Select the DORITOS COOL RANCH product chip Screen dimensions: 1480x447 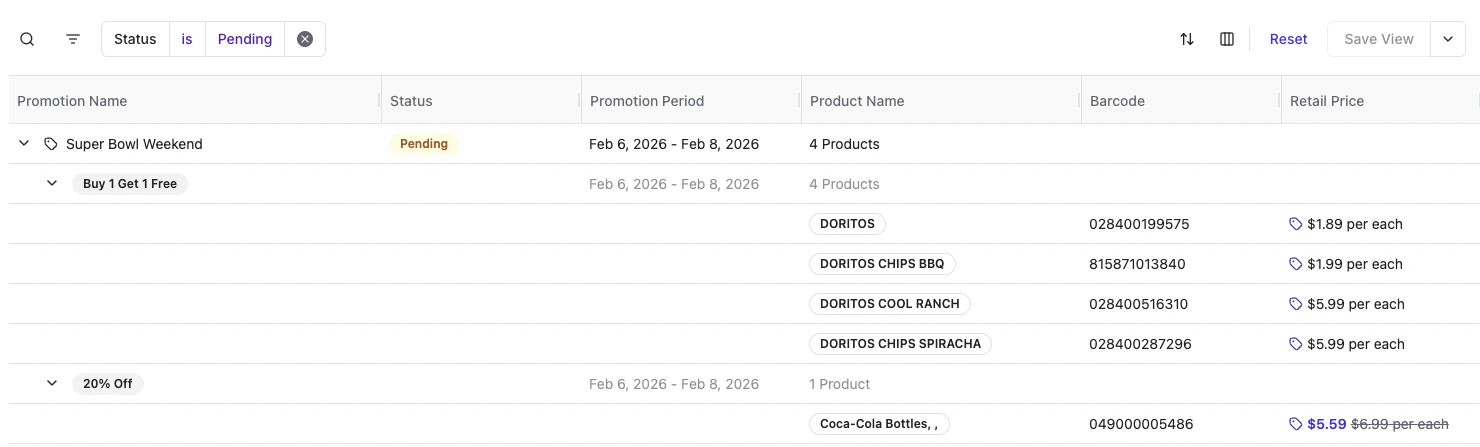[889, 304]
